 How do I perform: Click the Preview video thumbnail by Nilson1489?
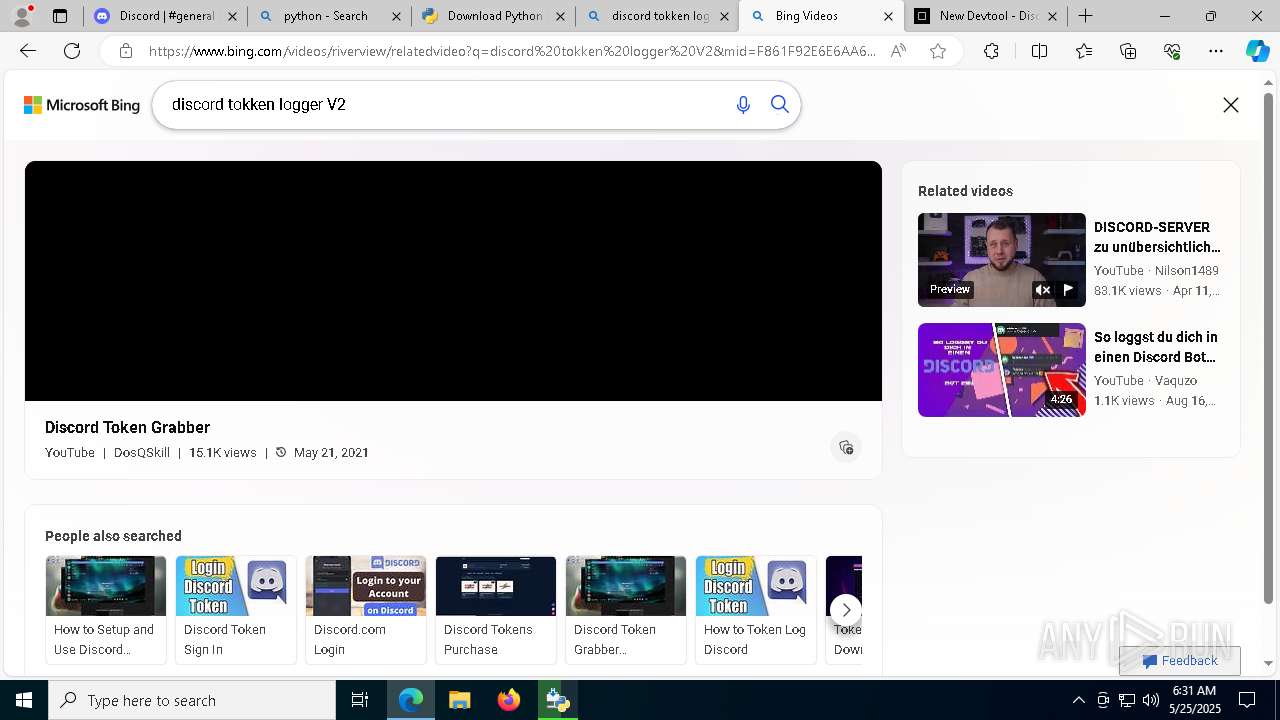1002,260
